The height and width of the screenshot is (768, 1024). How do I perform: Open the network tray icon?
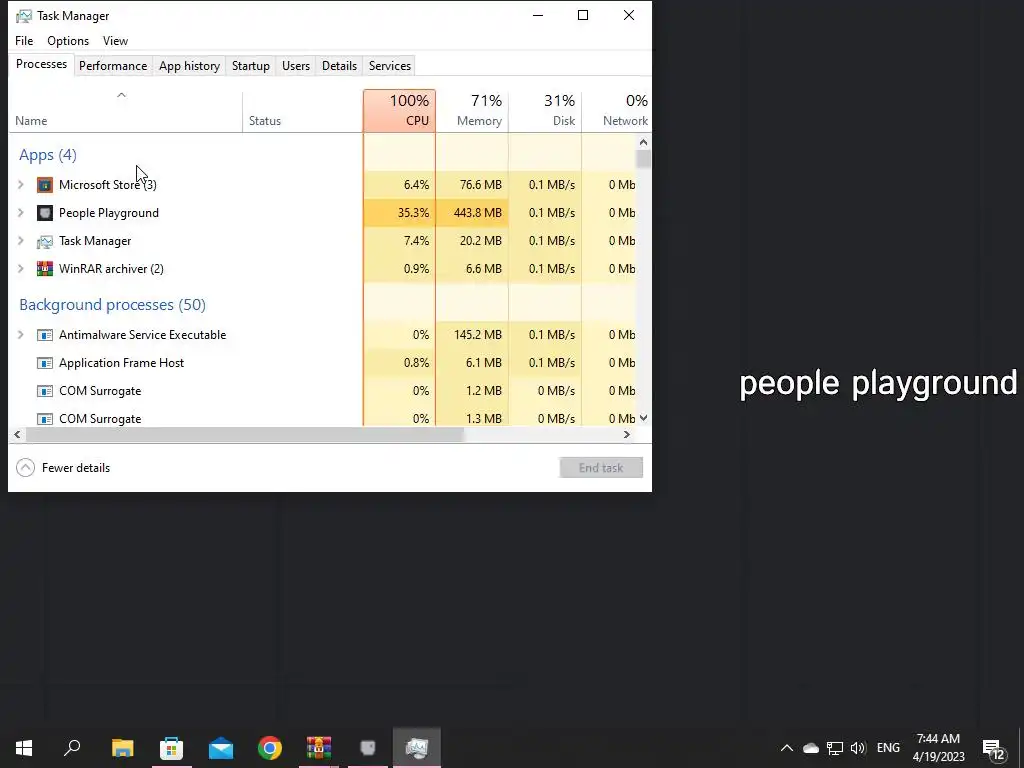pyautogui.click(x=835, y=748)
